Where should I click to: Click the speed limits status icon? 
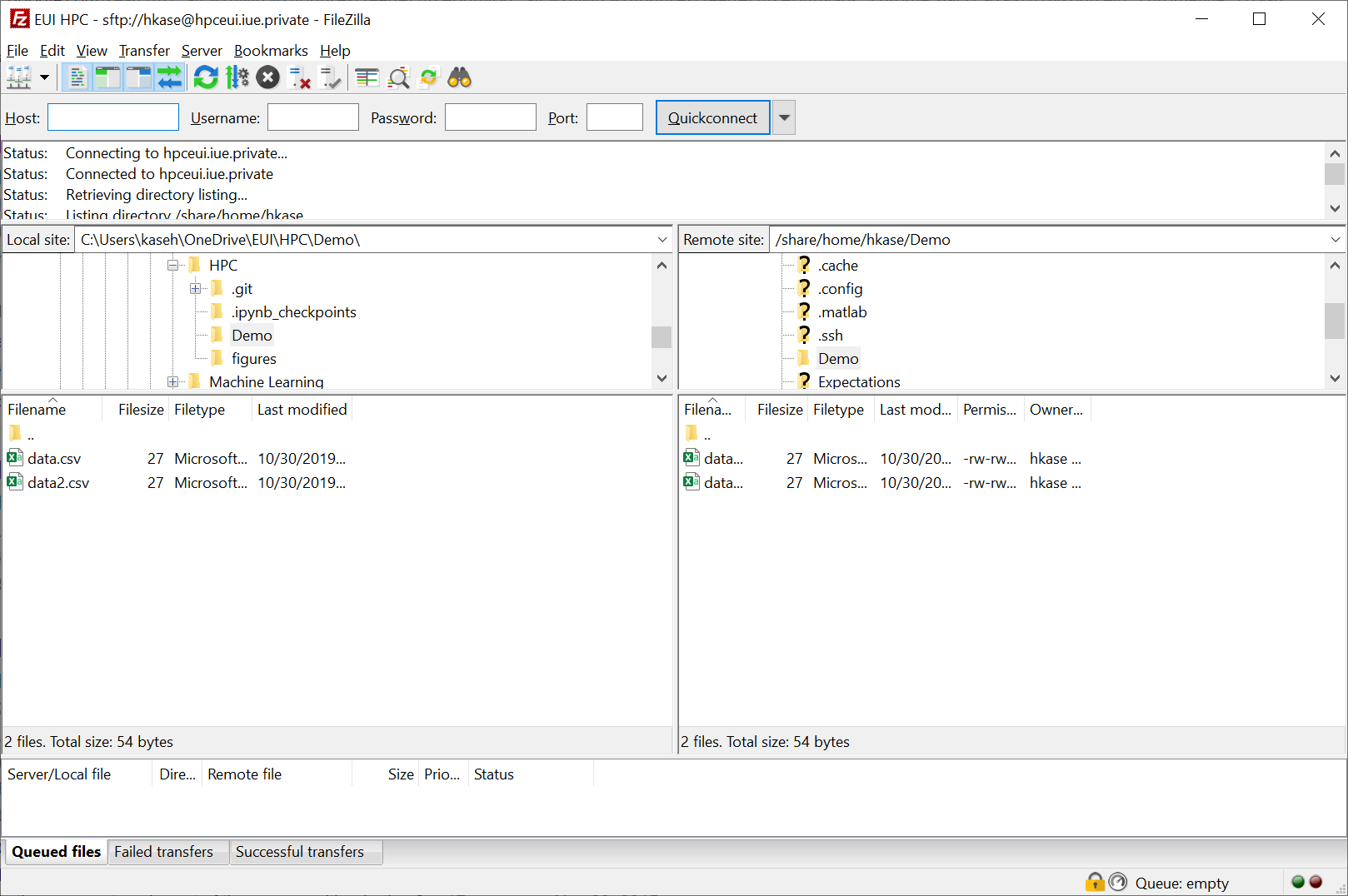(x=1118, y=882)
